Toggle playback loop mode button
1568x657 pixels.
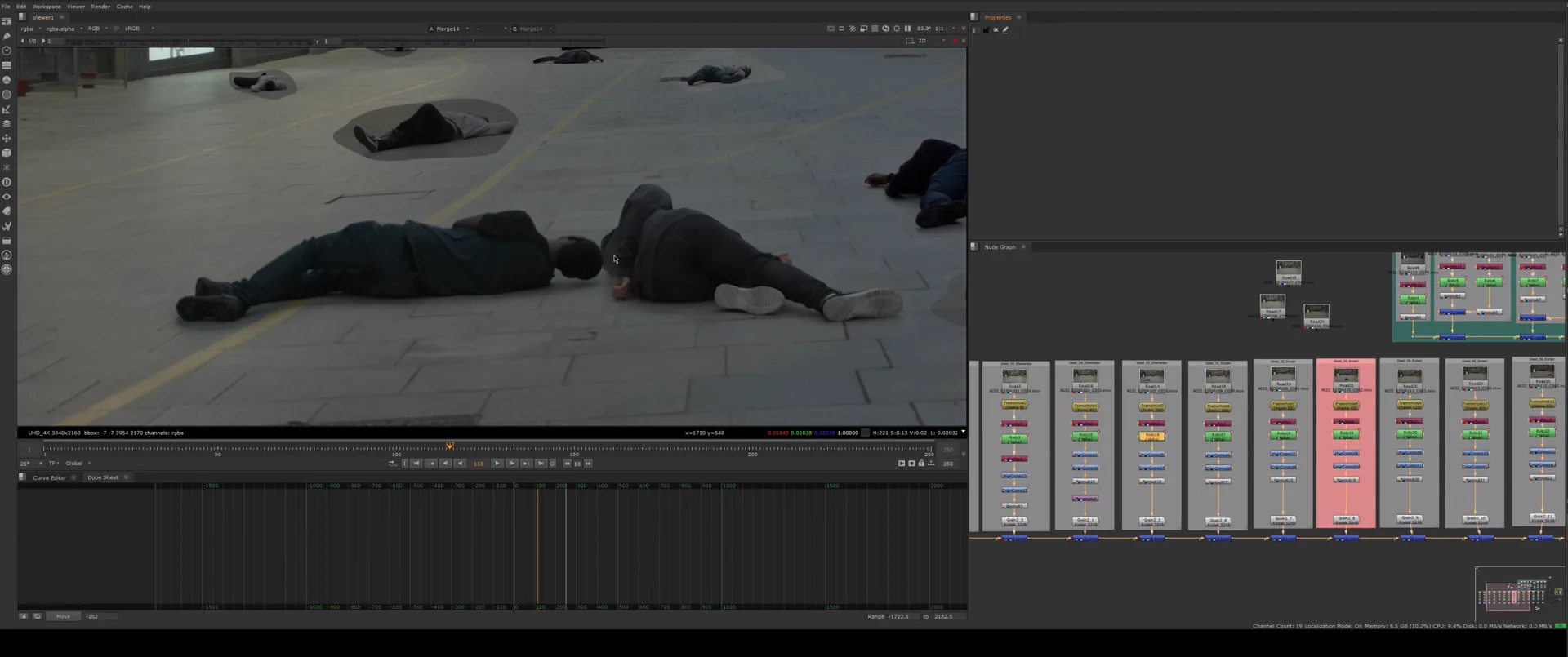(392, 464)
